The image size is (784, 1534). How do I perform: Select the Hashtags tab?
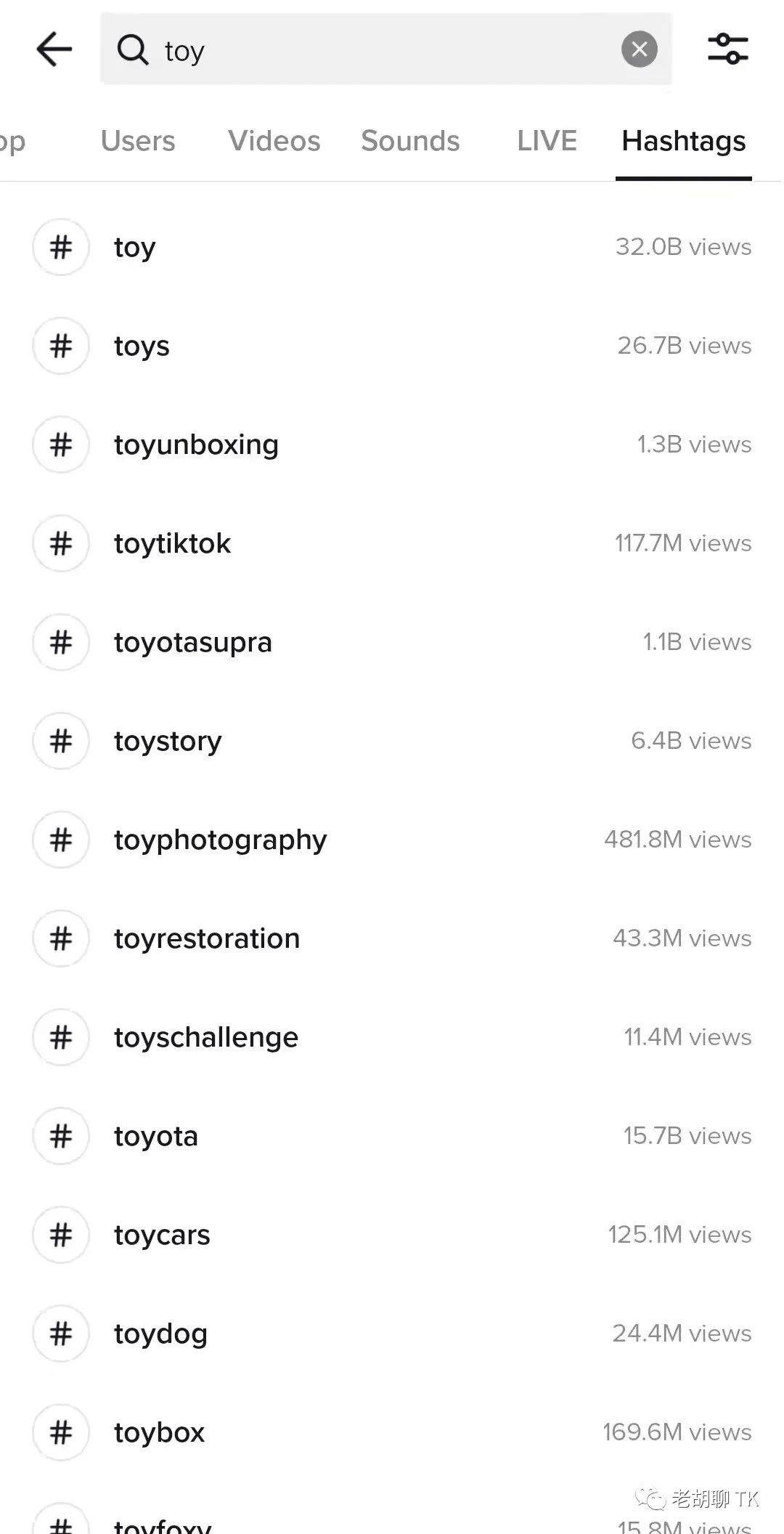pos(683,141)
